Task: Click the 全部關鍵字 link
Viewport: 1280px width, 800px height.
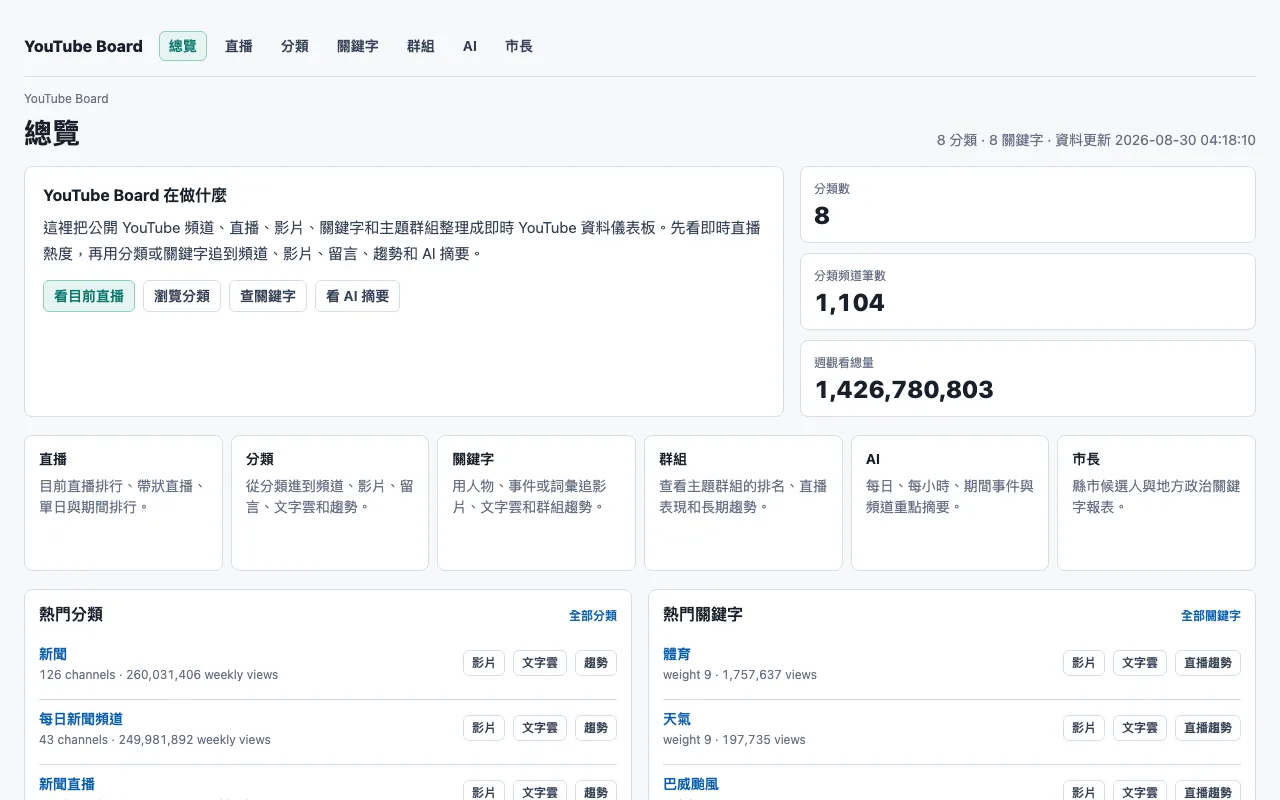Action: [x=1211, y=616]
